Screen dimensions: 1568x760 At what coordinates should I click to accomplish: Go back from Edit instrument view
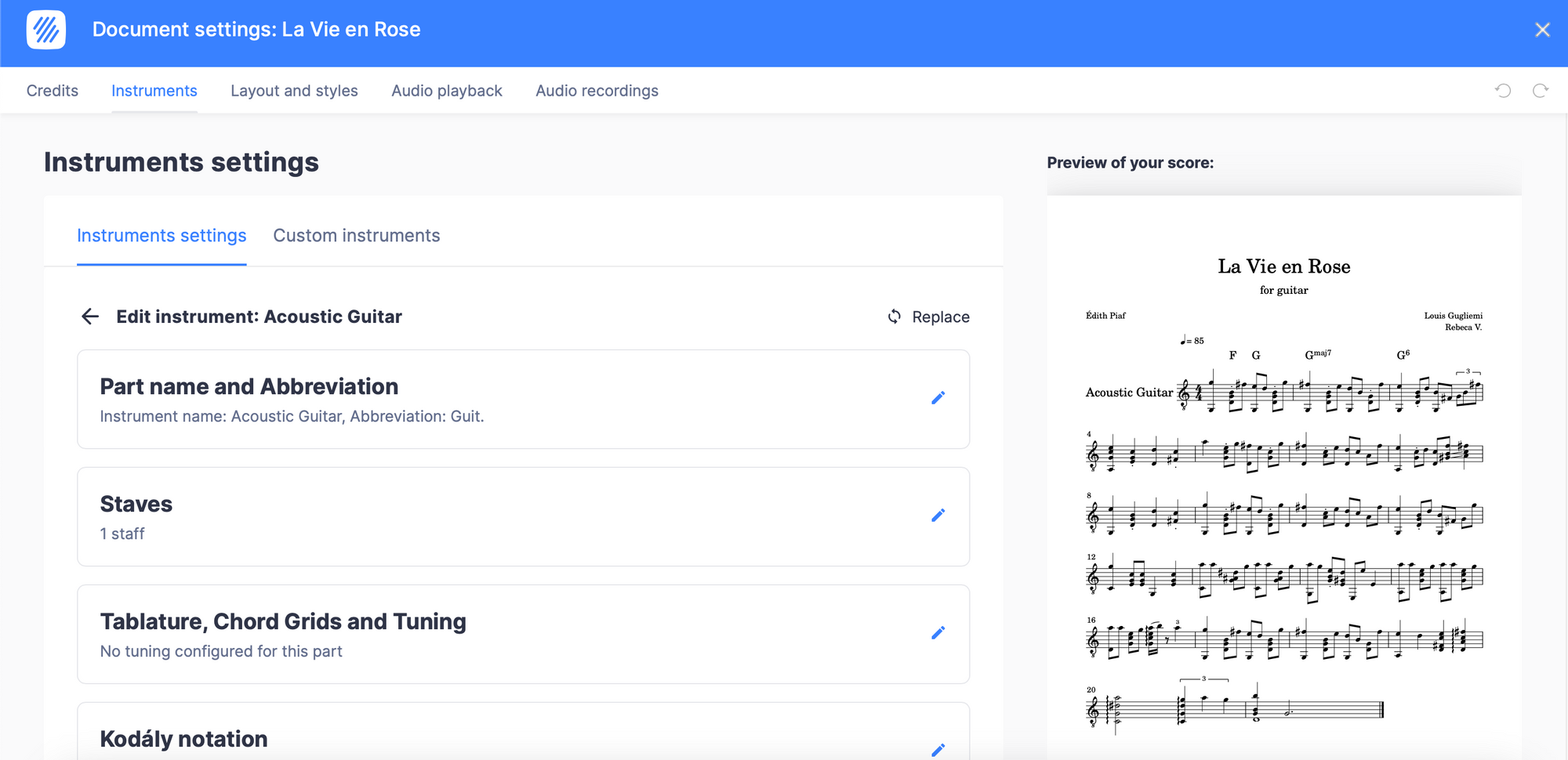click(x=90, y=317)
